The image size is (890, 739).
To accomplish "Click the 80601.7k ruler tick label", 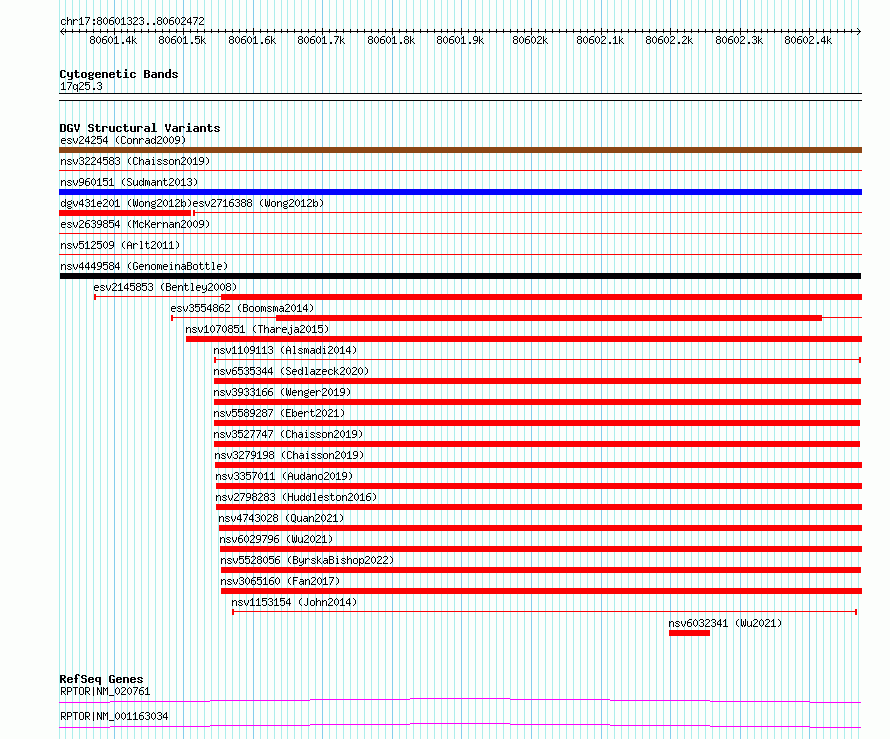I will (x=321, y=40).
